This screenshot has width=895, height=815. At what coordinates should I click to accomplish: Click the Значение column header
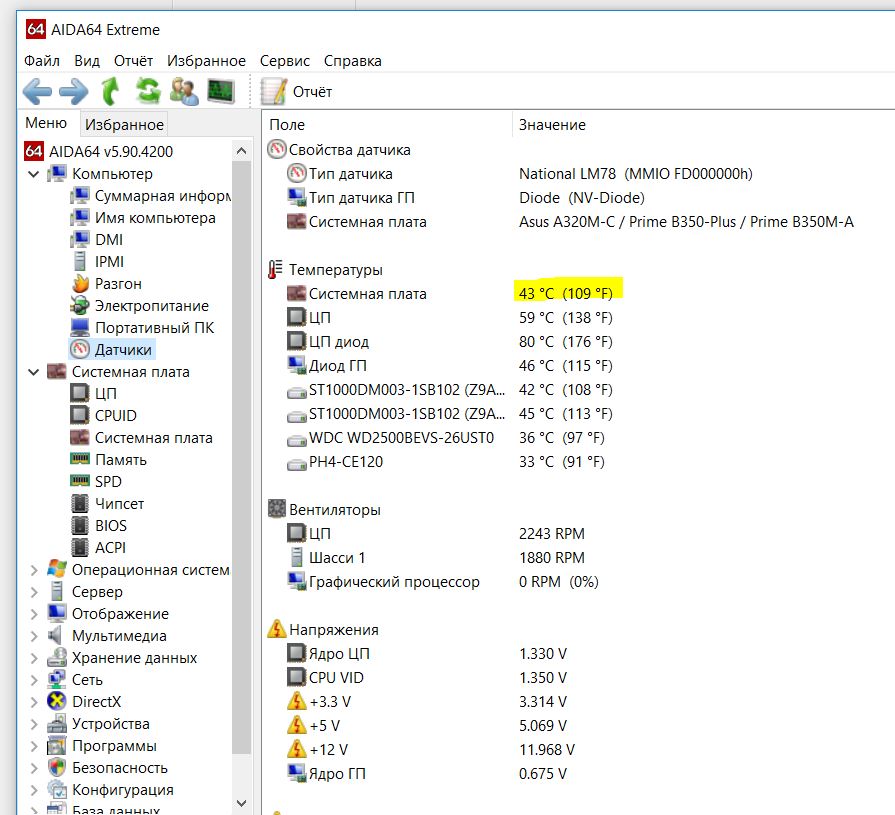[552, 124]
